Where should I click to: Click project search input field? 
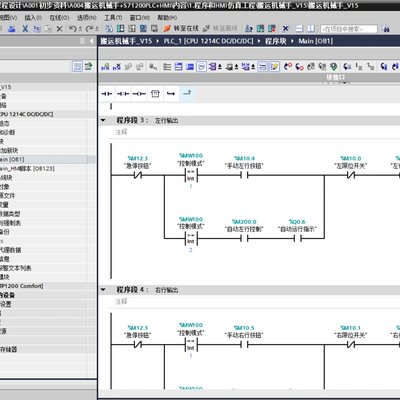point(349,29)
